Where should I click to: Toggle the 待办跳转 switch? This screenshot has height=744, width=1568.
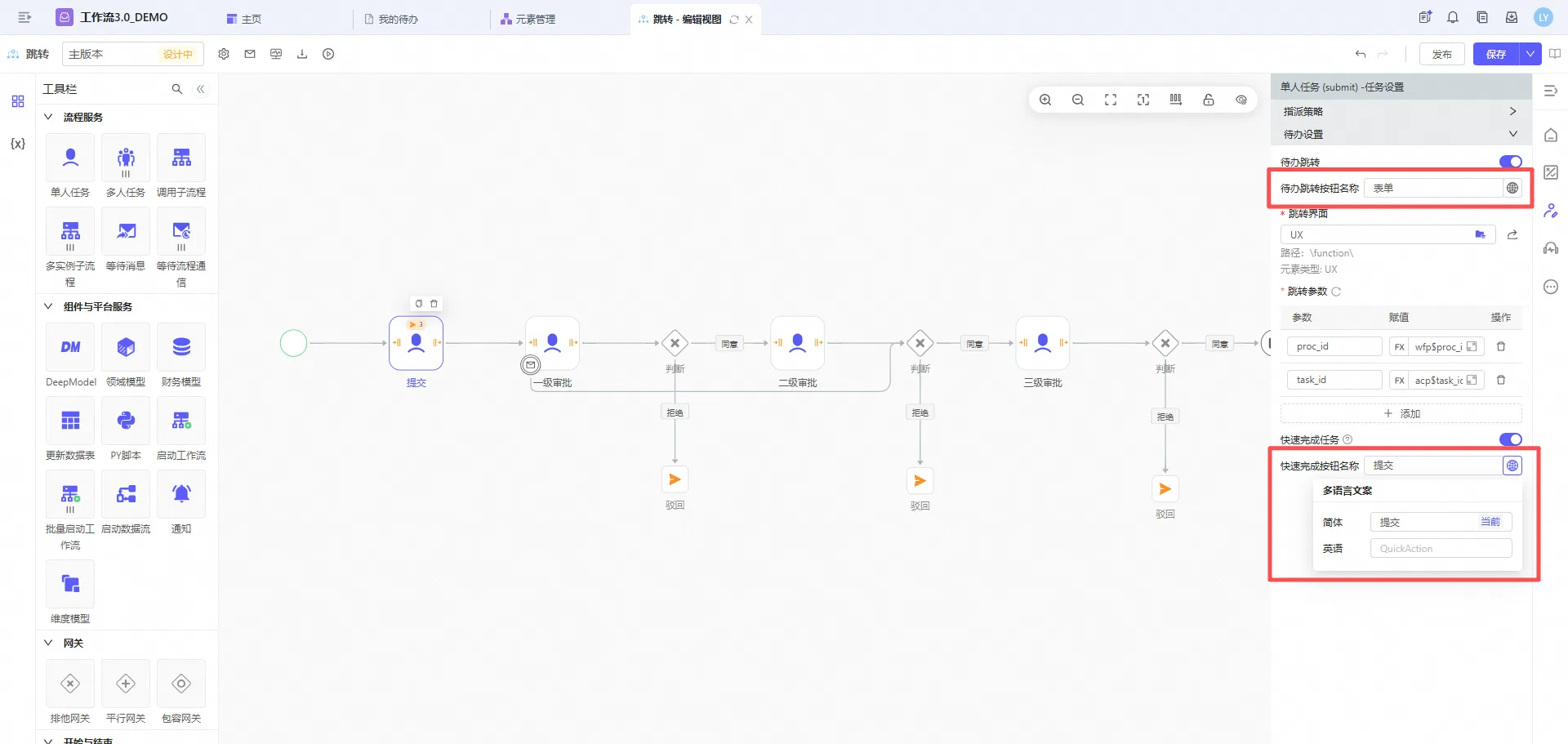pyautogui.click(x=1510, y=162)
